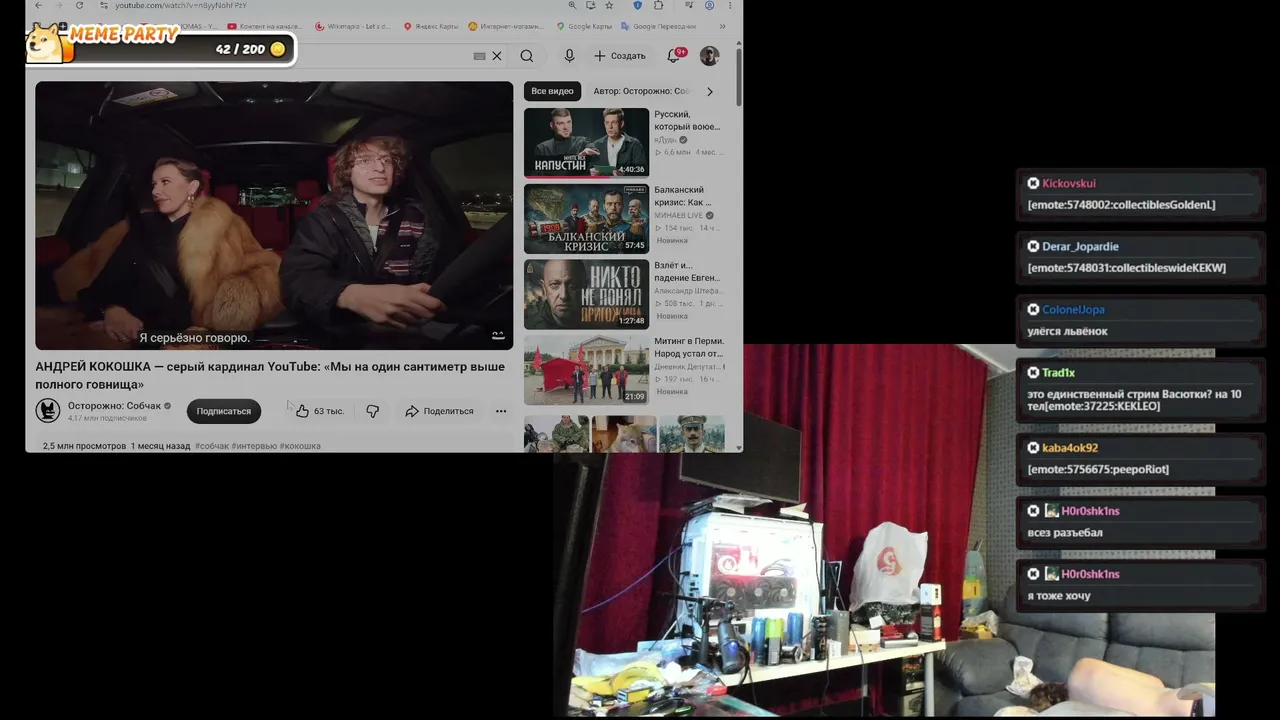
Task: Open the extensions puzzle icon
Action: click(x=658, y=5)
